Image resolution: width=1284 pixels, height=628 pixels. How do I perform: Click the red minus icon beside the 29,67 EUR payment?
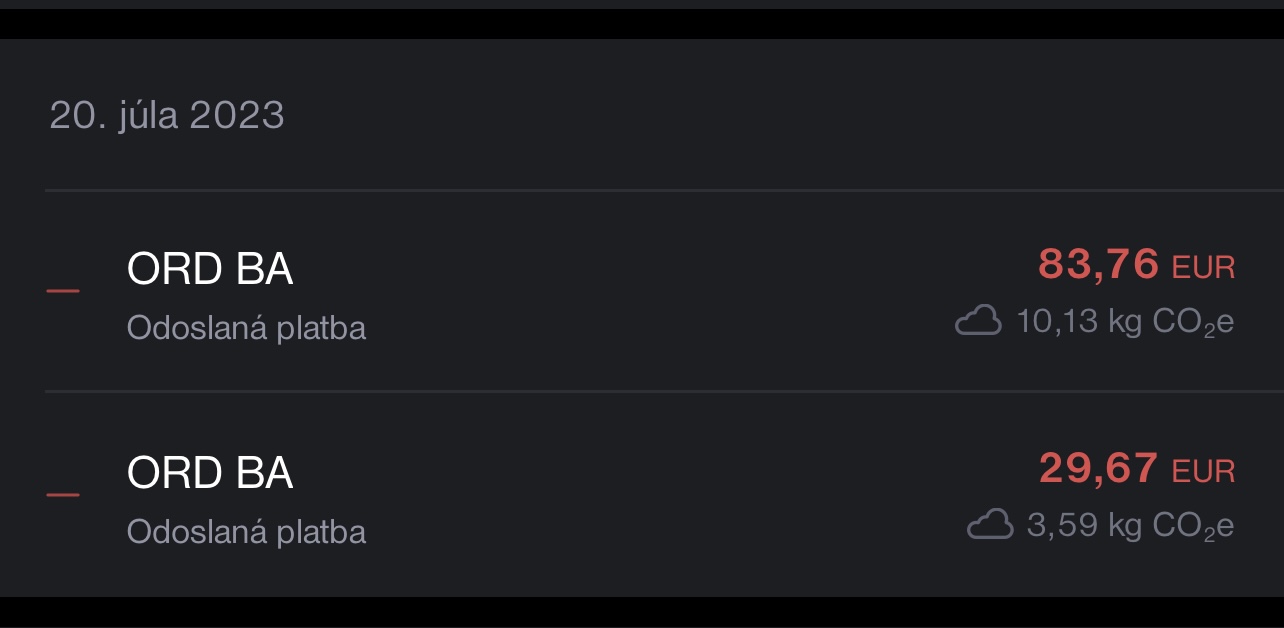click(63, 494)
